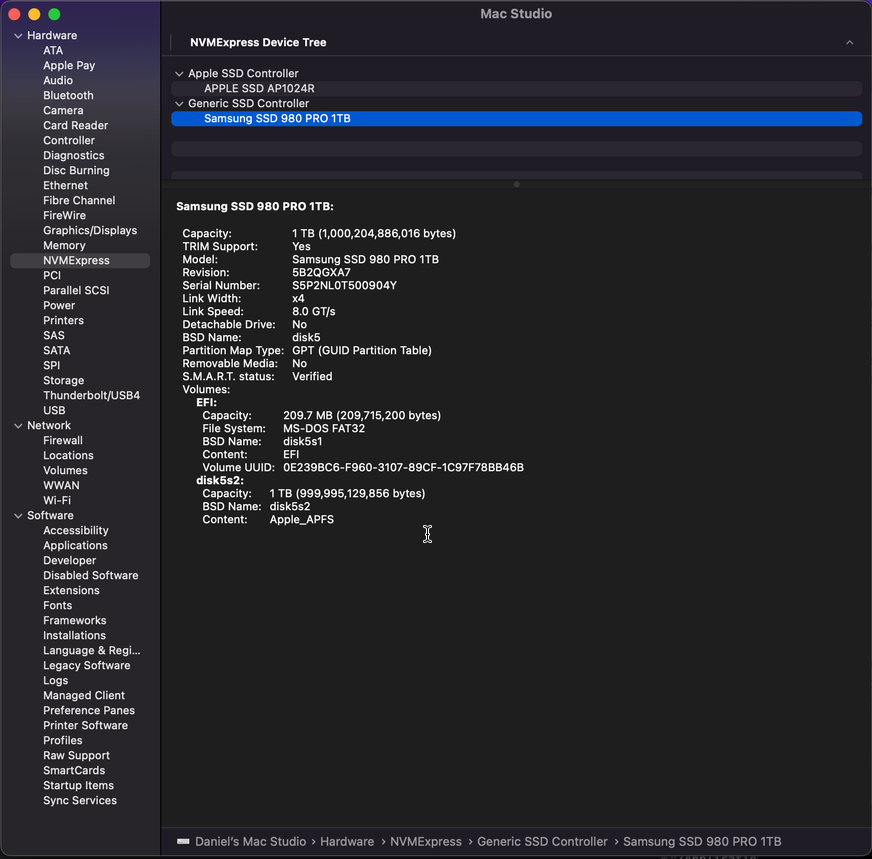Click the Volume UUID value
This screenshot has width=872, height=859.
pyautogui.click(x=403, y=468)
